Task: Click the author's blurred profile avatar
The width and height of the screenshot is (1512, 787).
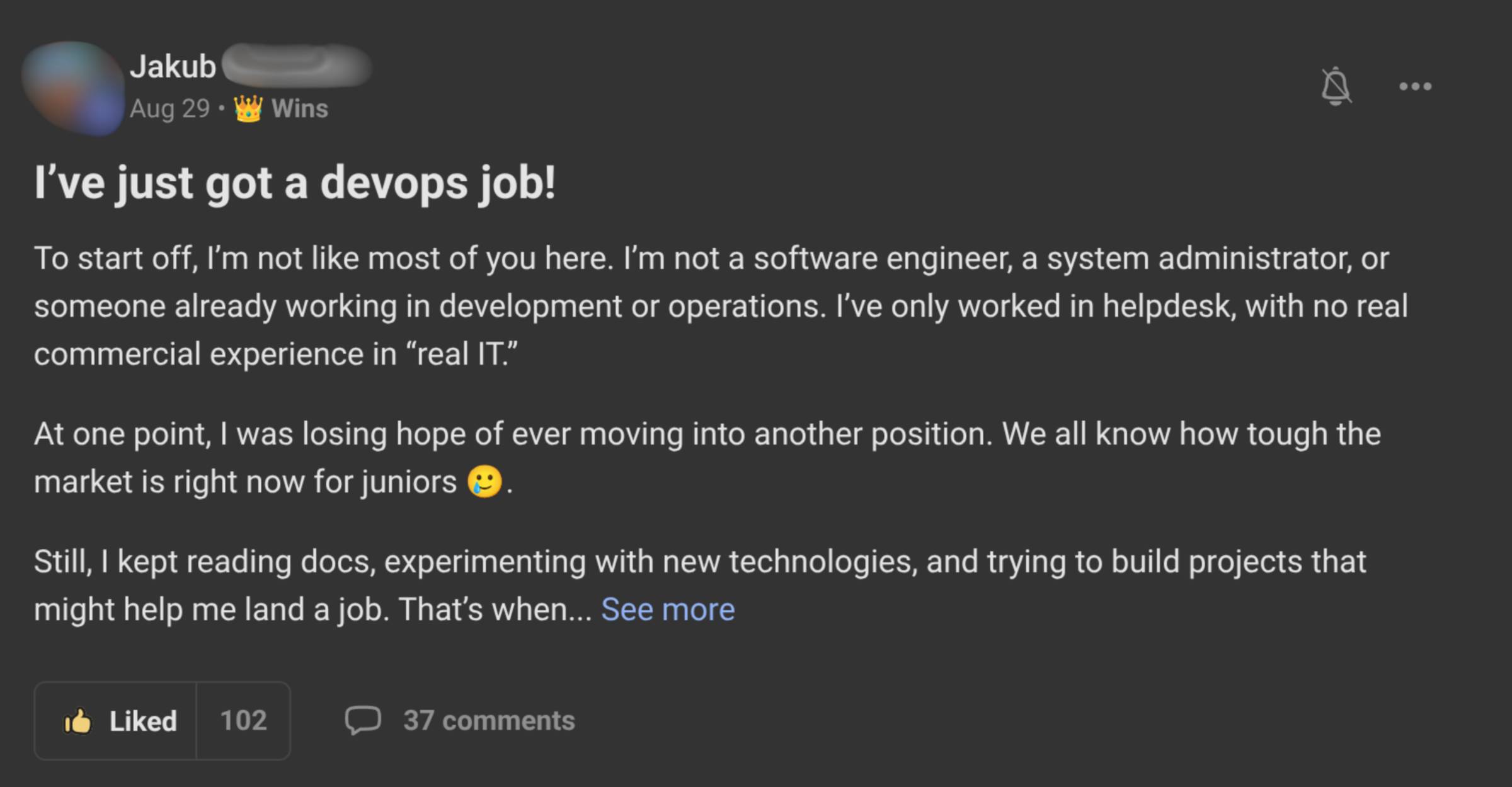Action: tap(73, 88)
